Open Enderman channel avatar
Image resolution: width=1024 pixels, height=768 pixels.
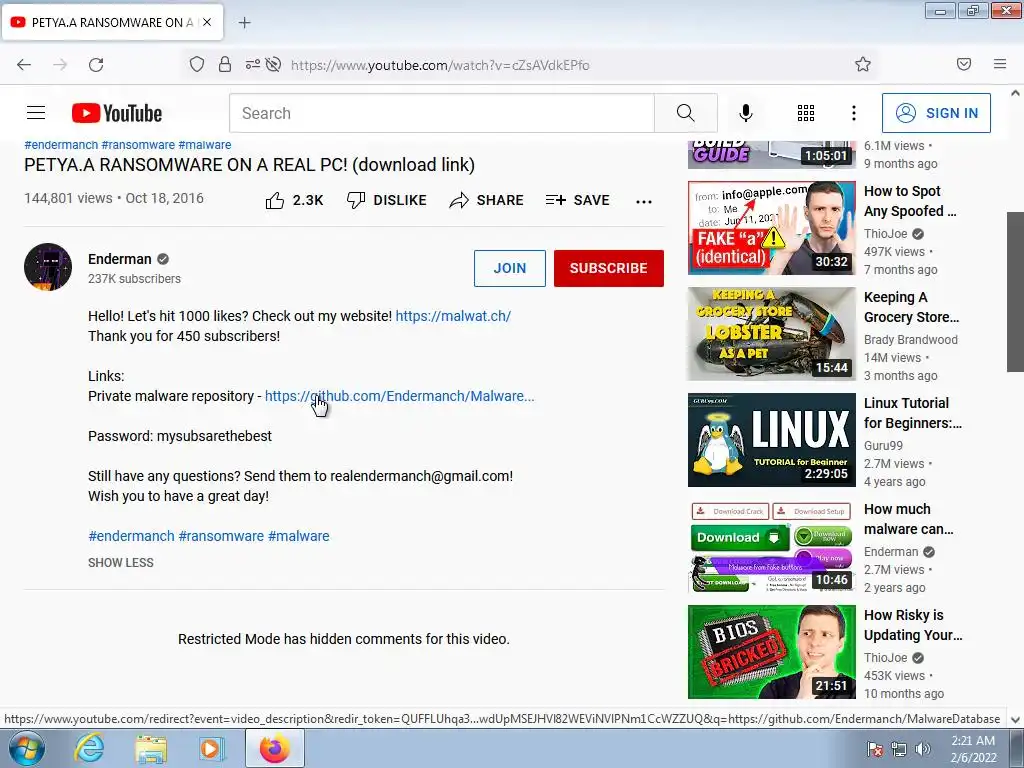pyautogui.click(x=48, y=266)
